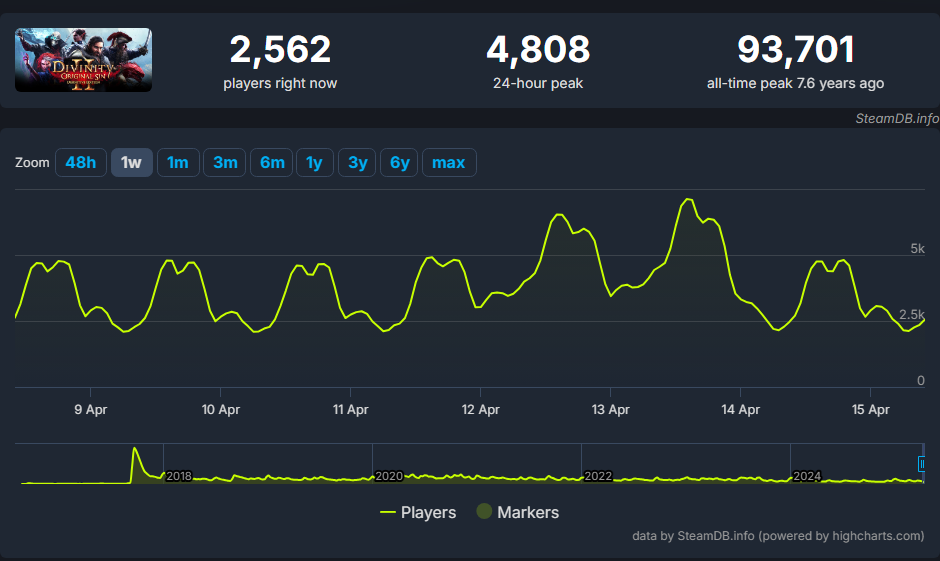Click the 2,562 players right now figure
This screenshot has height=561, width=940.
[x=280, y=49]
